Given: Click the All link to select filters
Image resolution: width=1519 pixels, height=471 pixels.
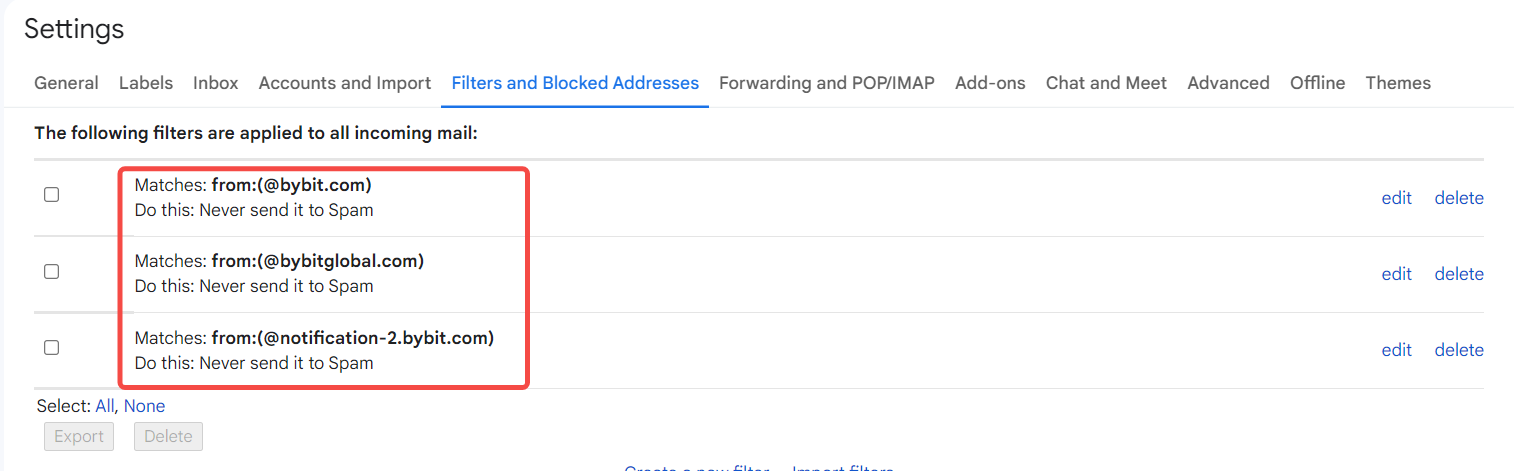Looking at the screenshot, I should (x=105, y=406).
